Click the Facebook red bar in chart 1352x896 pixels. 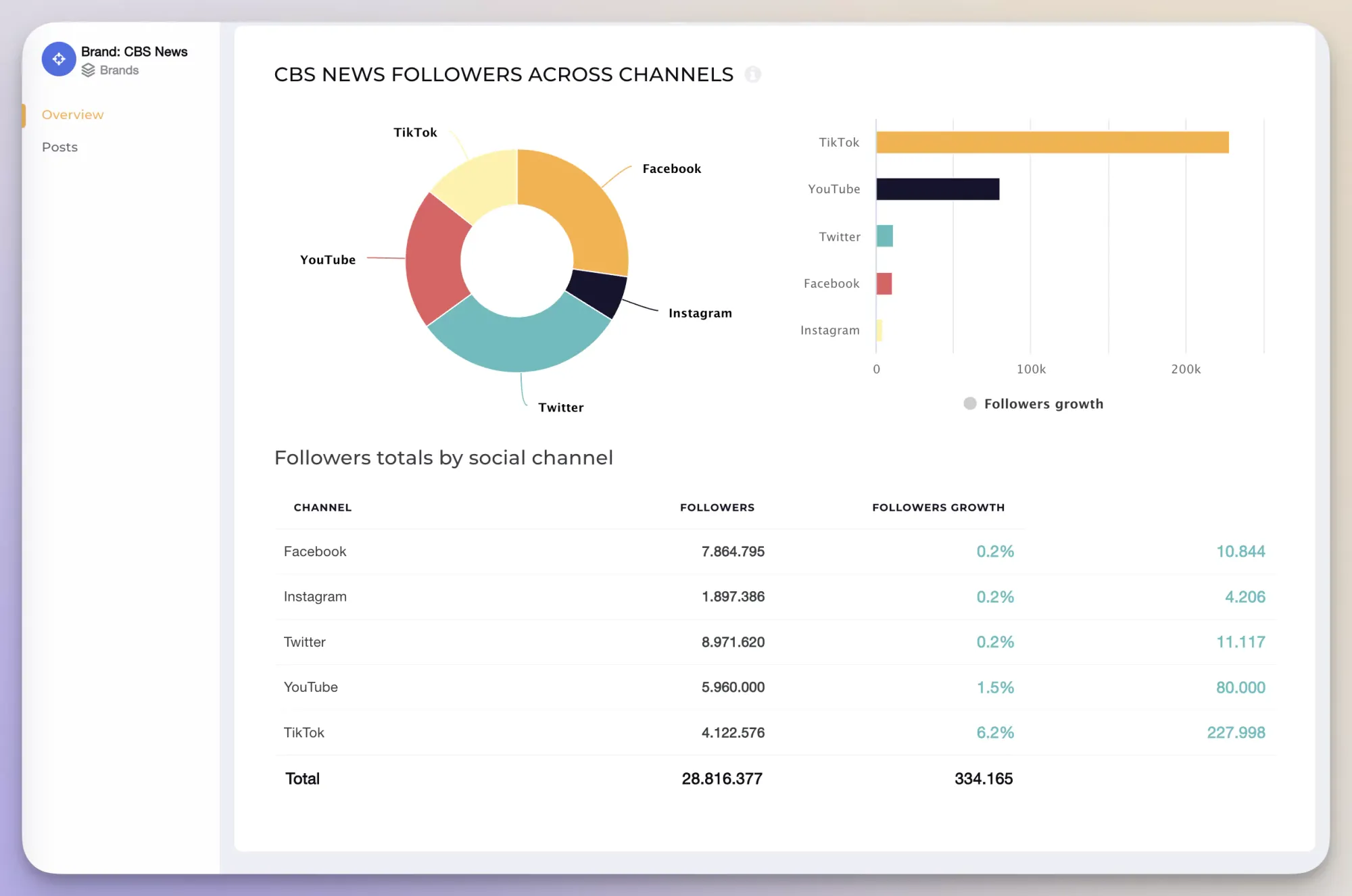pos(884,284)
